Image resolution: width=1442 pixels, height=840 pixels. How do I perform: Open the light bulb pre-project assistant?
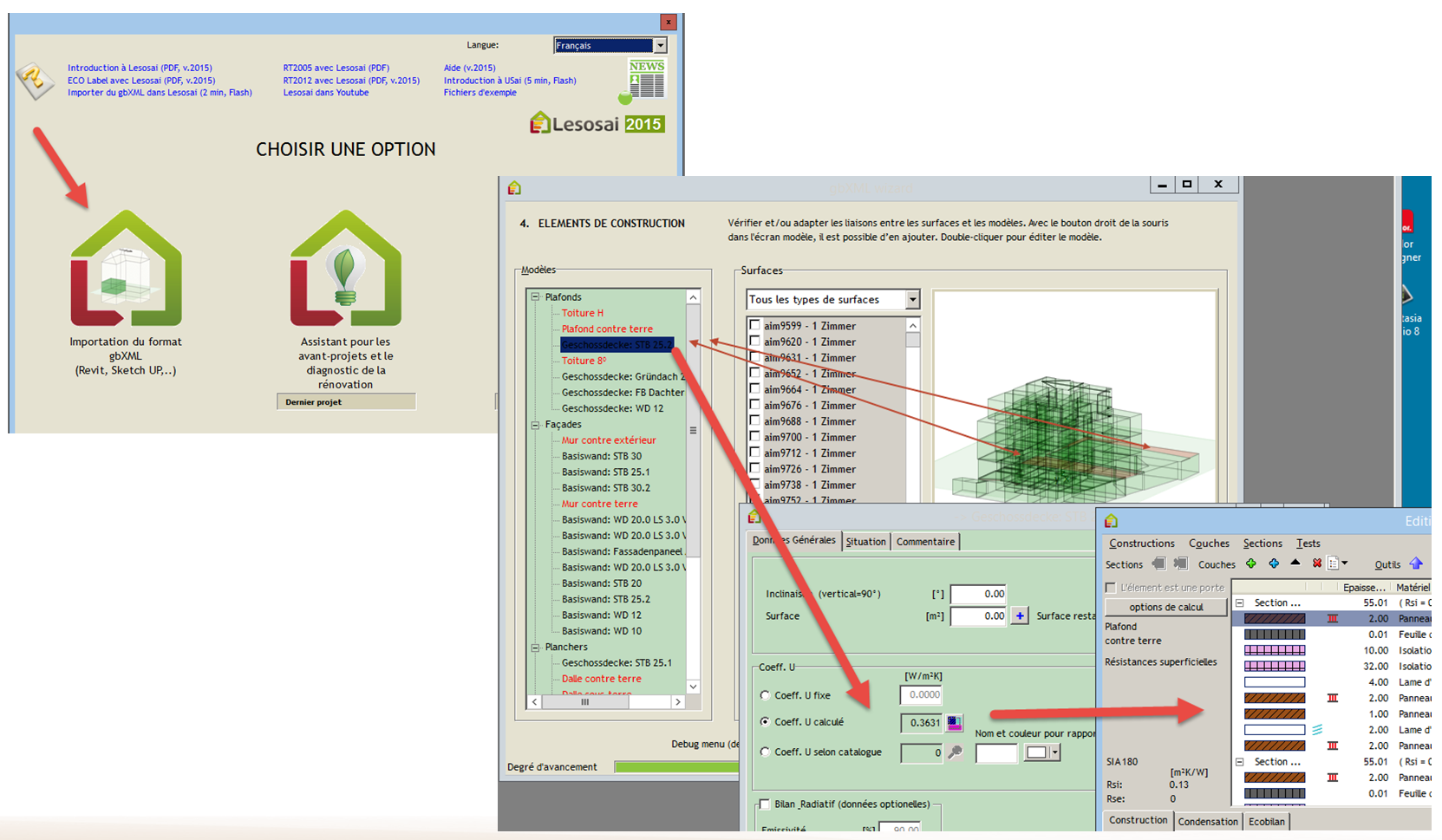[345, 269]
